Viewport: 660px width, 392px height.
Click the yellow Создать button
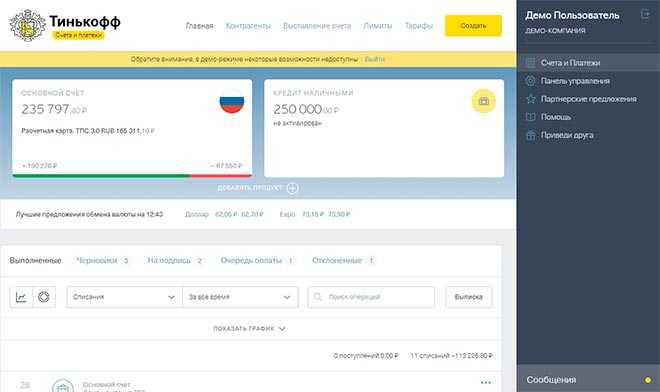(x=474, y=26)
